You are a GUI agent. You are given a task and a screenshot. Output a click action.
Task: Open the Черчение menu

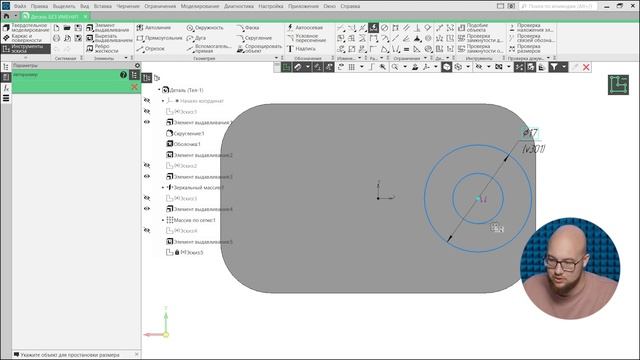tap(128, 6)
